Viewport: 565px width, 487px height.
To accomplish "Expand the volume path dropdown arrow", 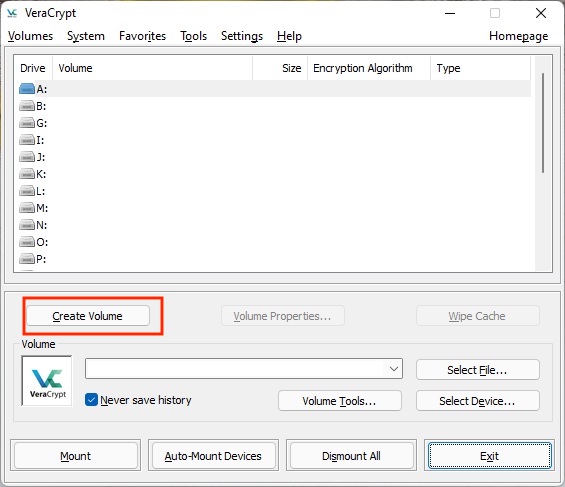I will (394, 368).
